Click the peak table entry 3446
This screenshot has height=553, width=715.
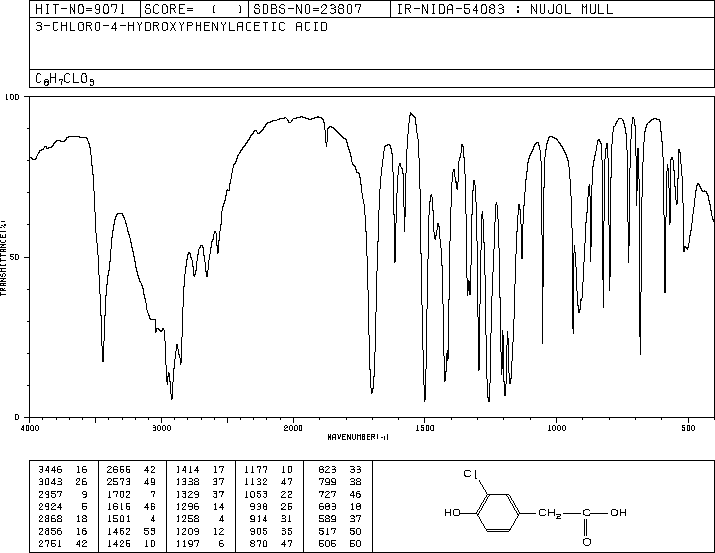pyautogui.click(x=50, y=470)
